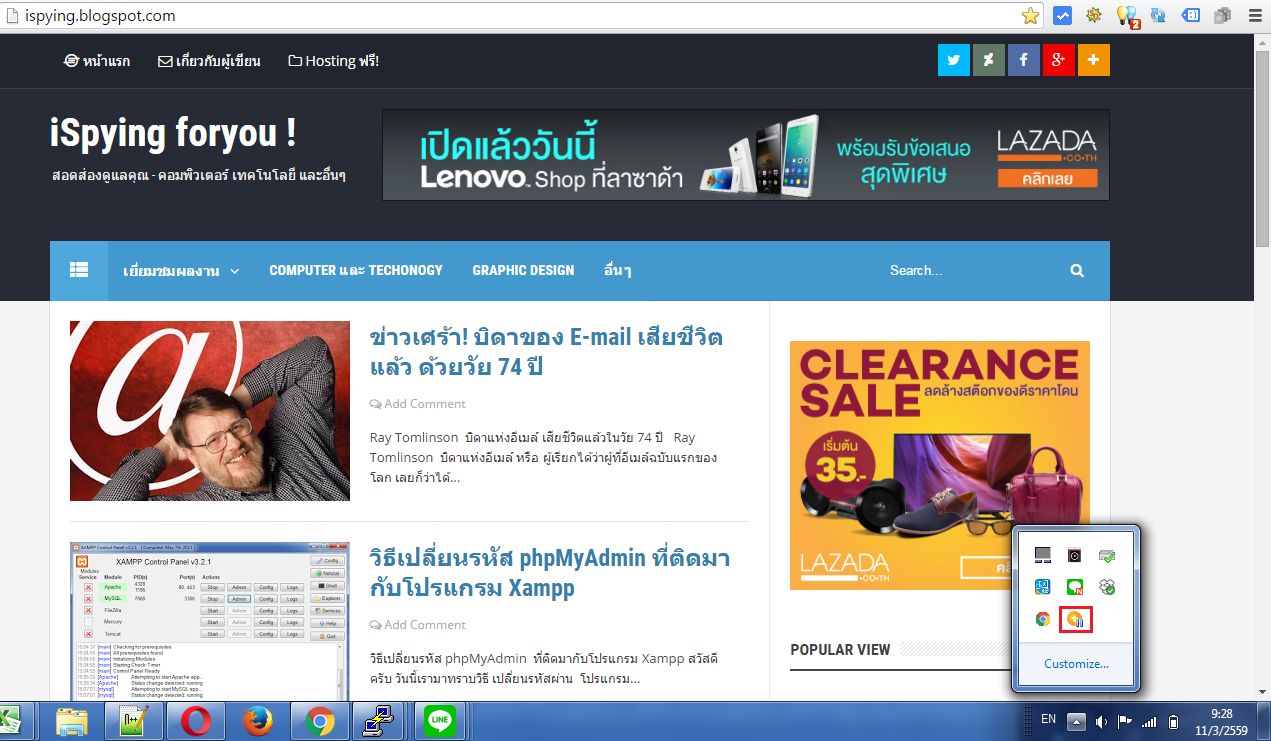
Task: Select the Google+ icon in the header
Action: pyautogui.click(x=1058, y=60)
